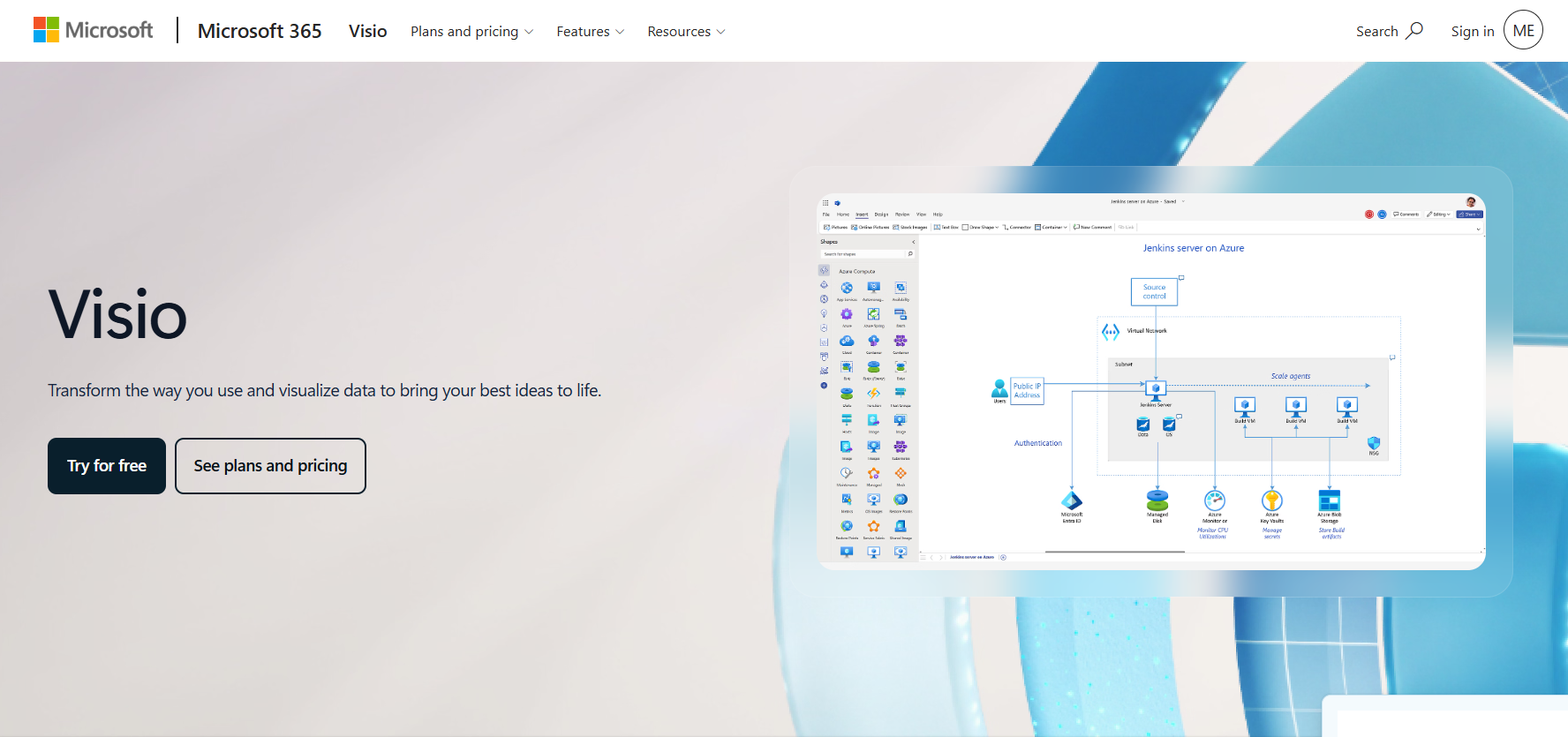Image resolution: width=1568 pixels, height=737 pixels.
Task: Click the large Visio heading
Action: [x=117, y=314]
